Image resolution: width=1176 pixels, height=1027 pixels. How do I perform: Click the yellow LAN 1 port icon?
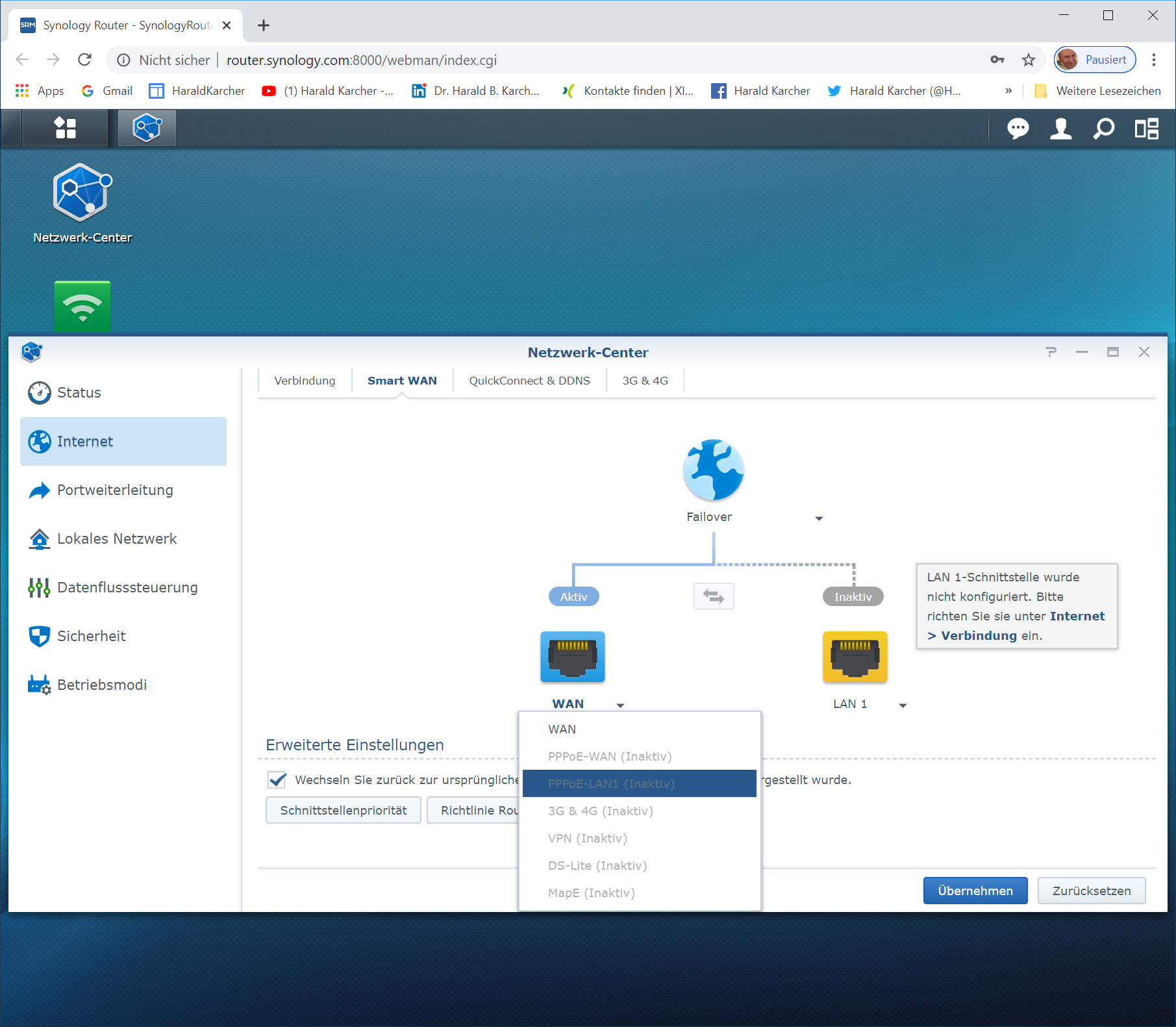click(855, 657)
